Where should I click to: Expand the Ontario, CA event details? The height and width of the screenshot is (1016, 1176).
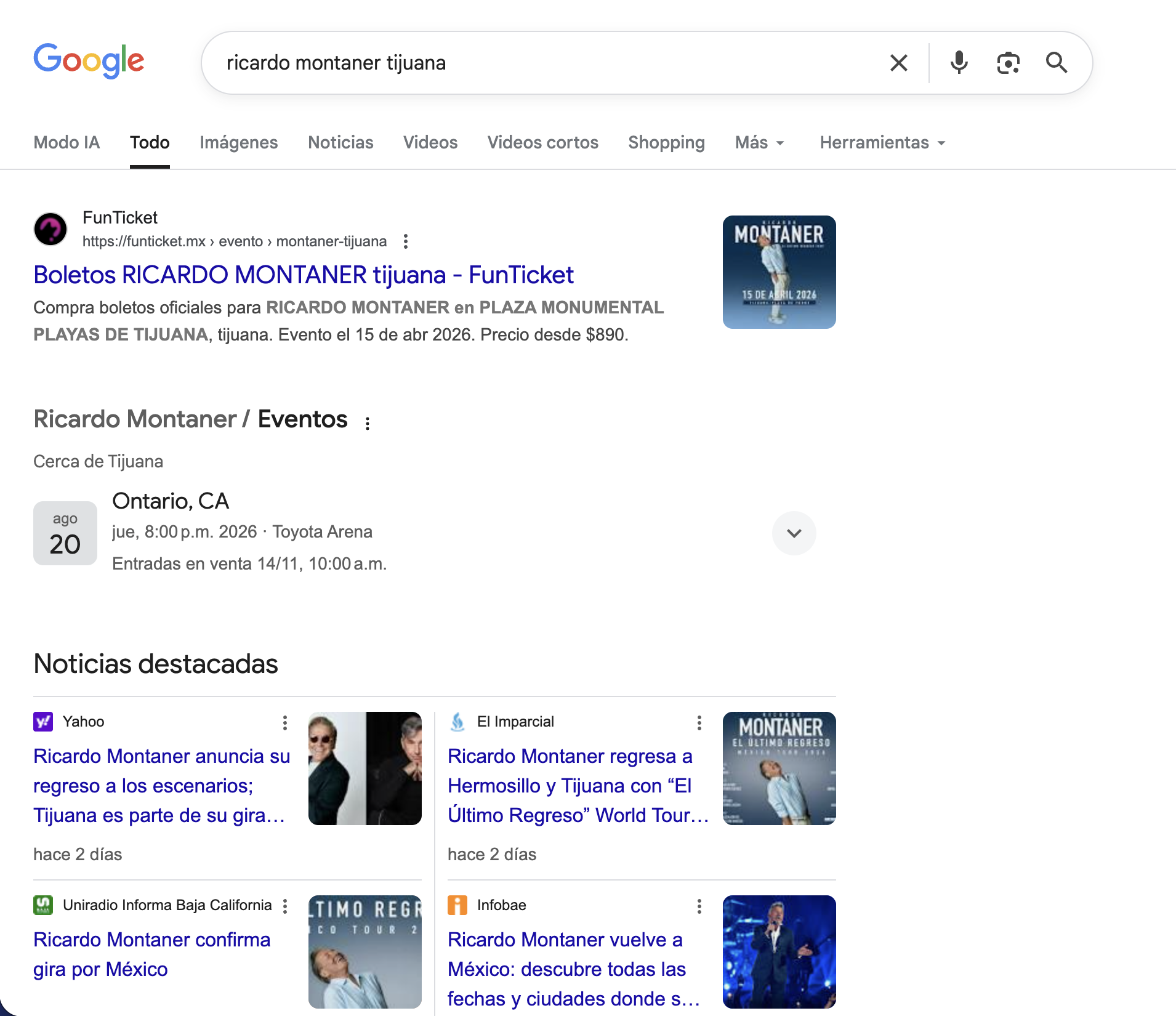[794, 533]
